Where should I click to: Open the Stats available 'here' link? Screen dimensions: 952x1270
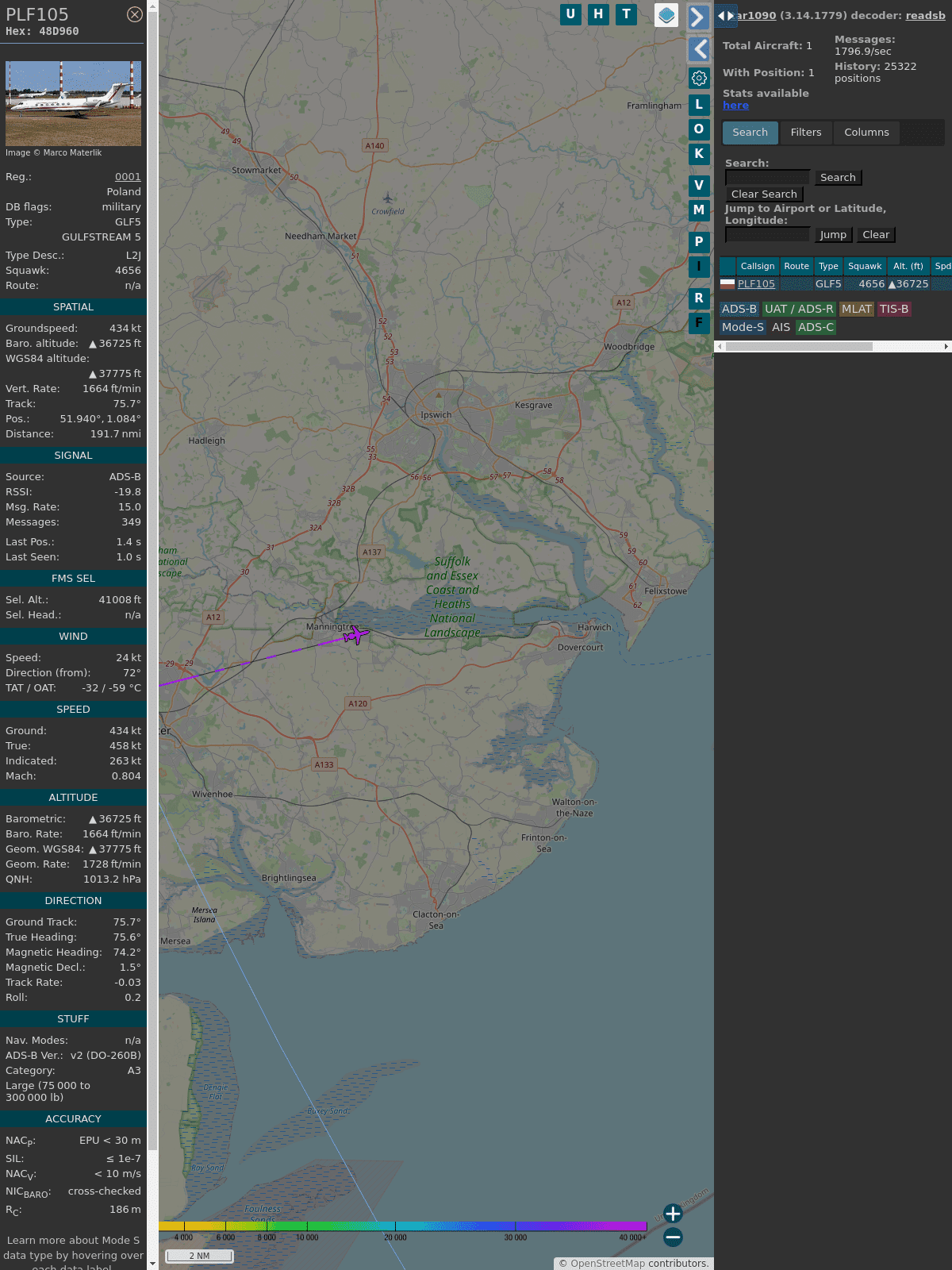point(735,106)
